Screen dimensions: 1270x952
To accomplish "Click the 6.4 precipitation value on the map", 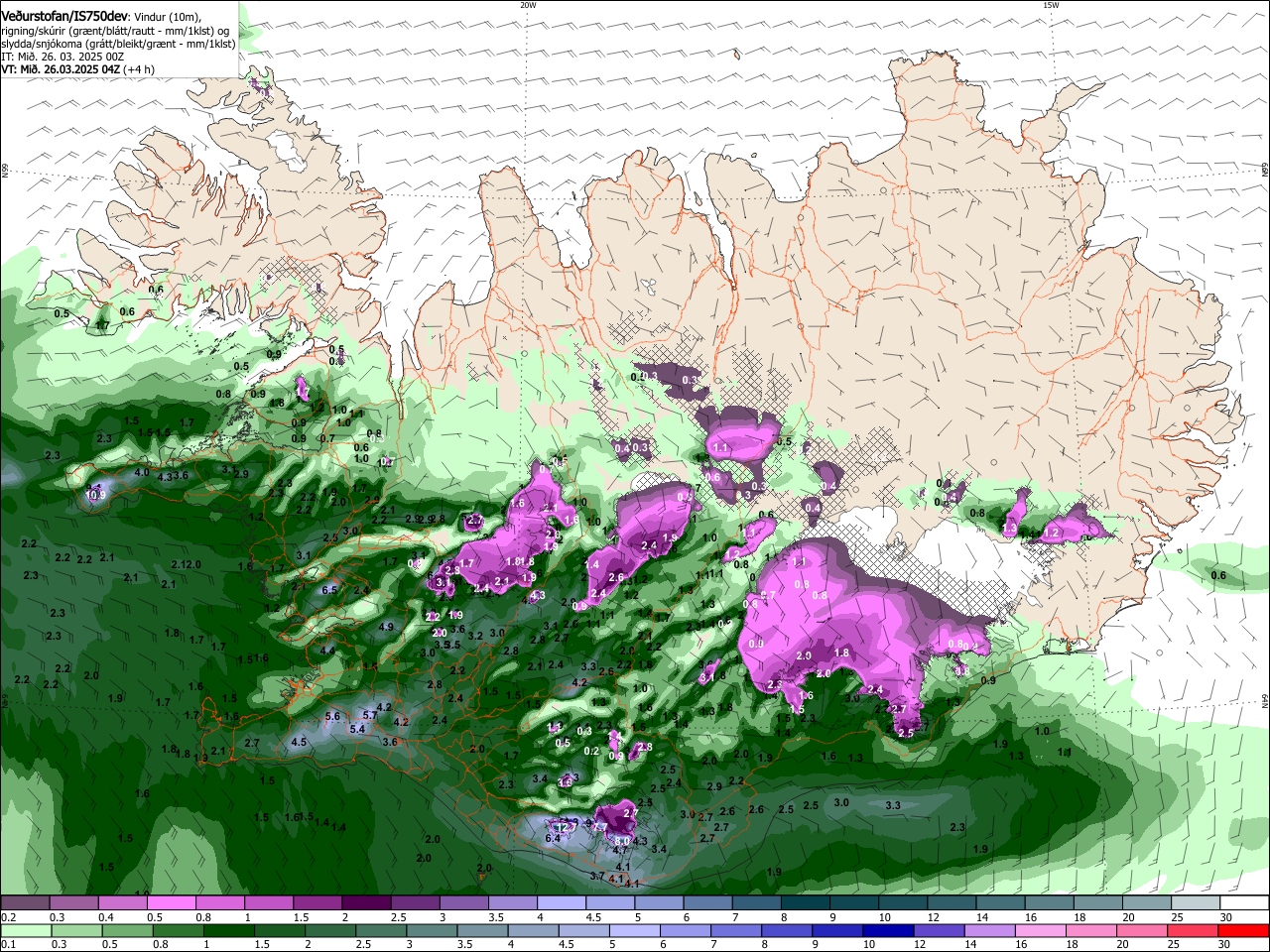I will 554,838.
